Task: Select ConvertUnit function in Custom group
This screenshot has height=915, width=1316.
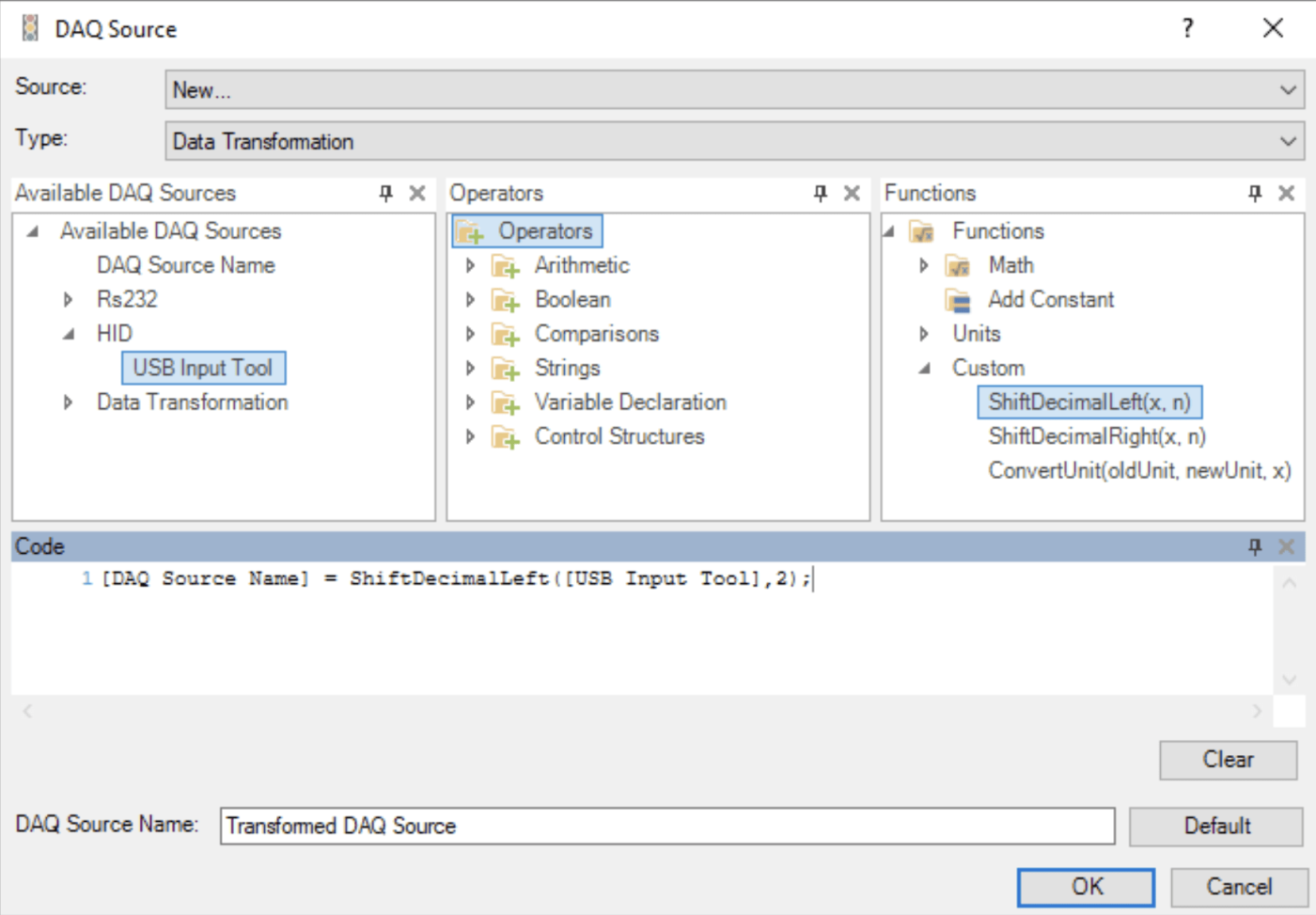Action: coord(1139,470)
